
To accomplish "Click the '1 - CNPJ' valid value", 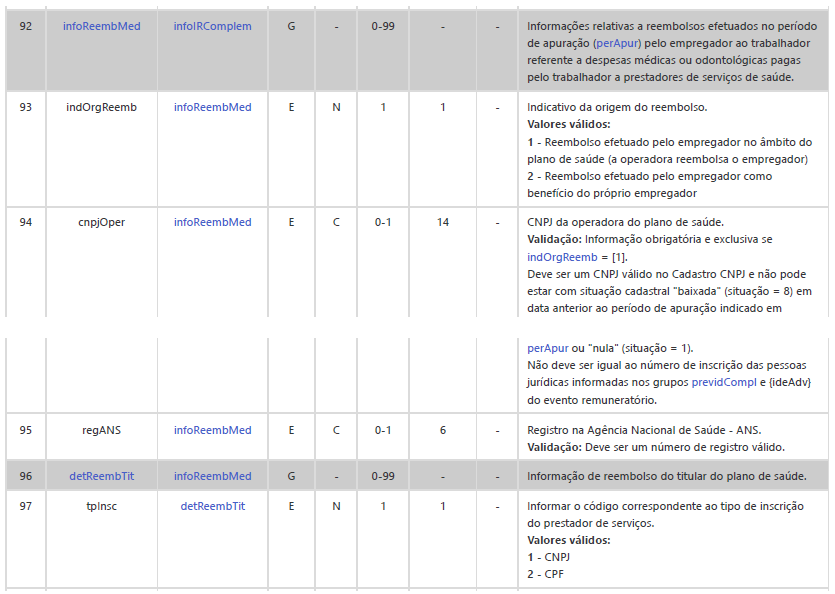I will pyautogui.click(x=549, y=557).
